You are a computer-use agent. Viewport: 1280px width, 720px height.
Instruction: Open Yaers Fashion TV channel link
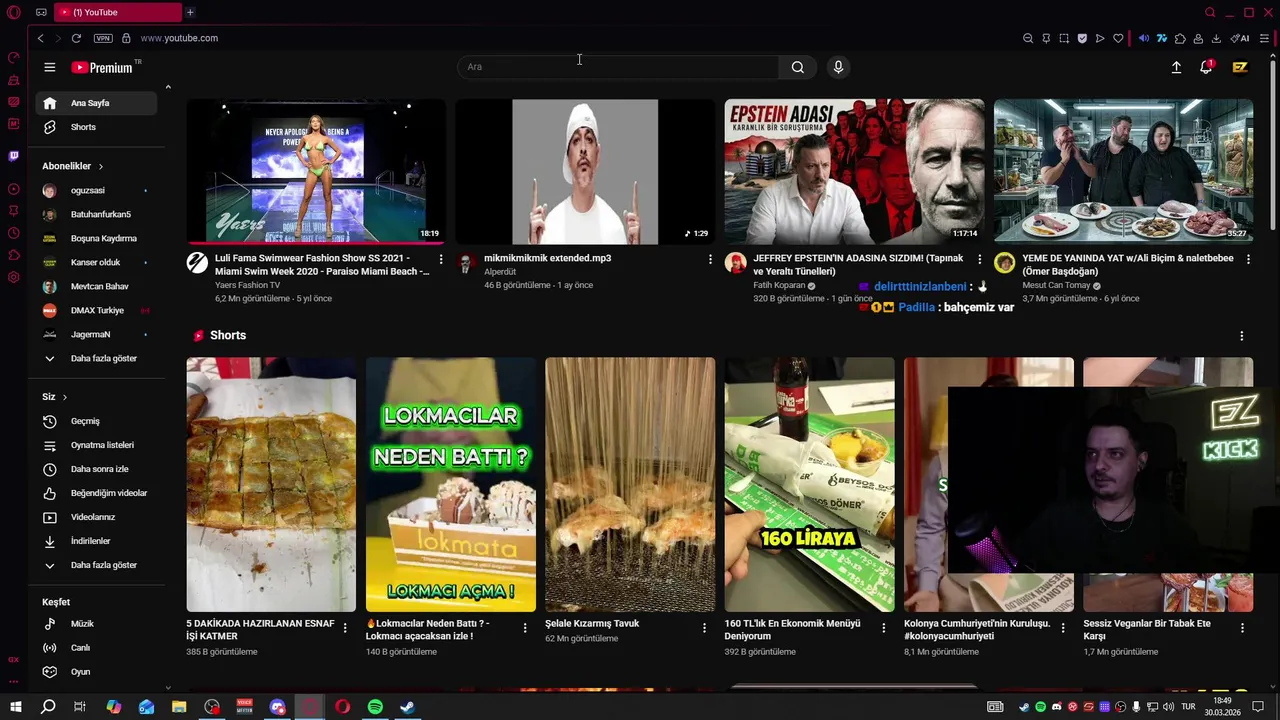pos(247,285)
